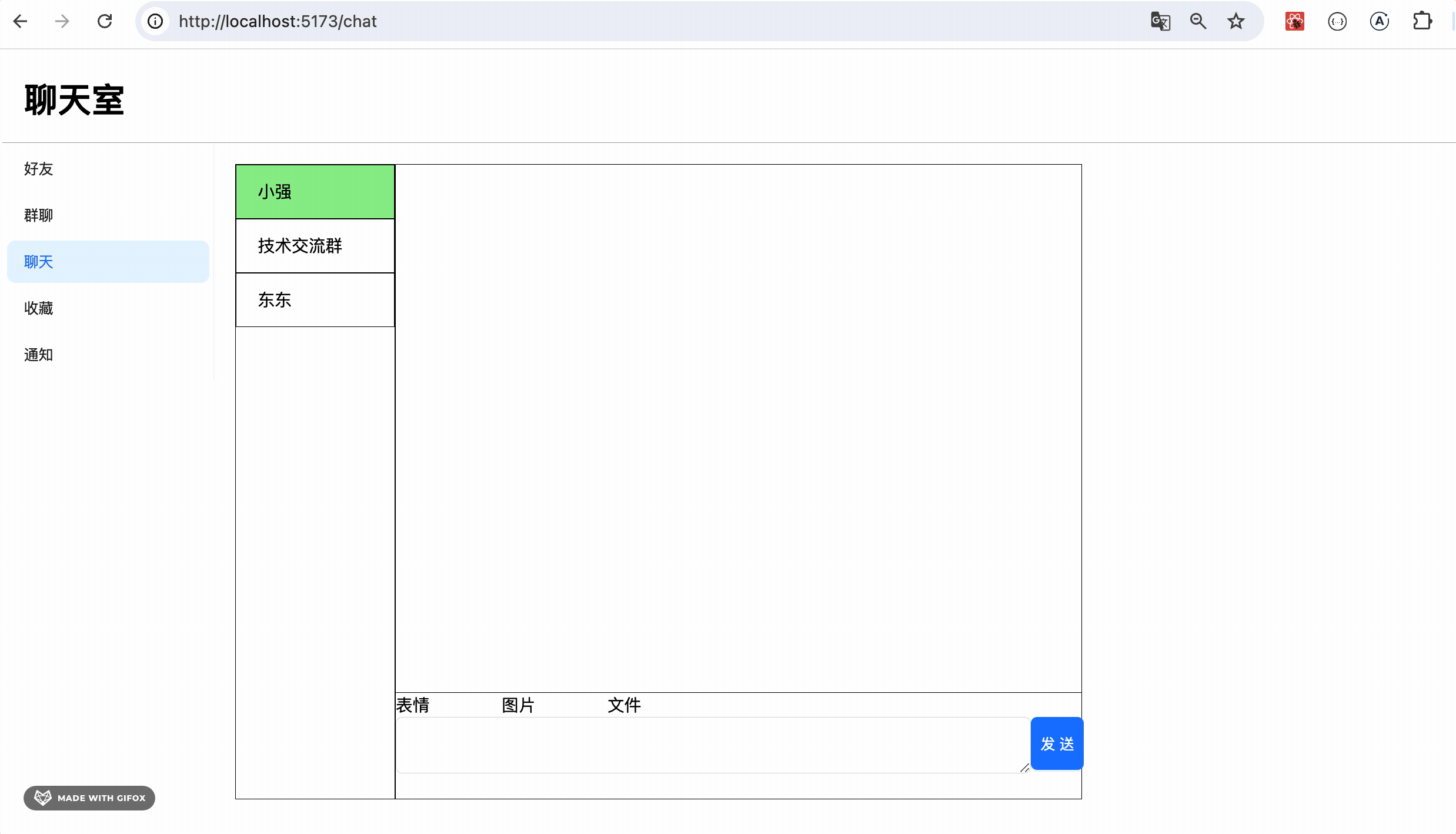
Task: Click the browser forward arrow
Action: 62,22
